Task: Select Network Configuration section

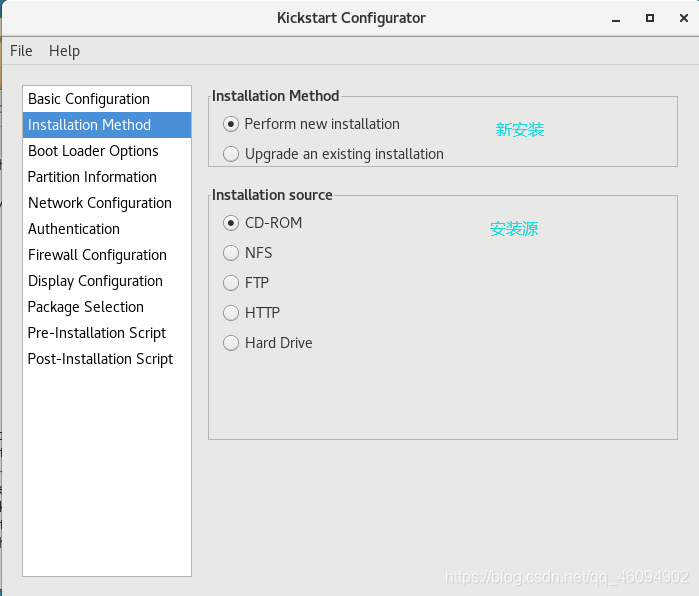Action: [107, 203]
